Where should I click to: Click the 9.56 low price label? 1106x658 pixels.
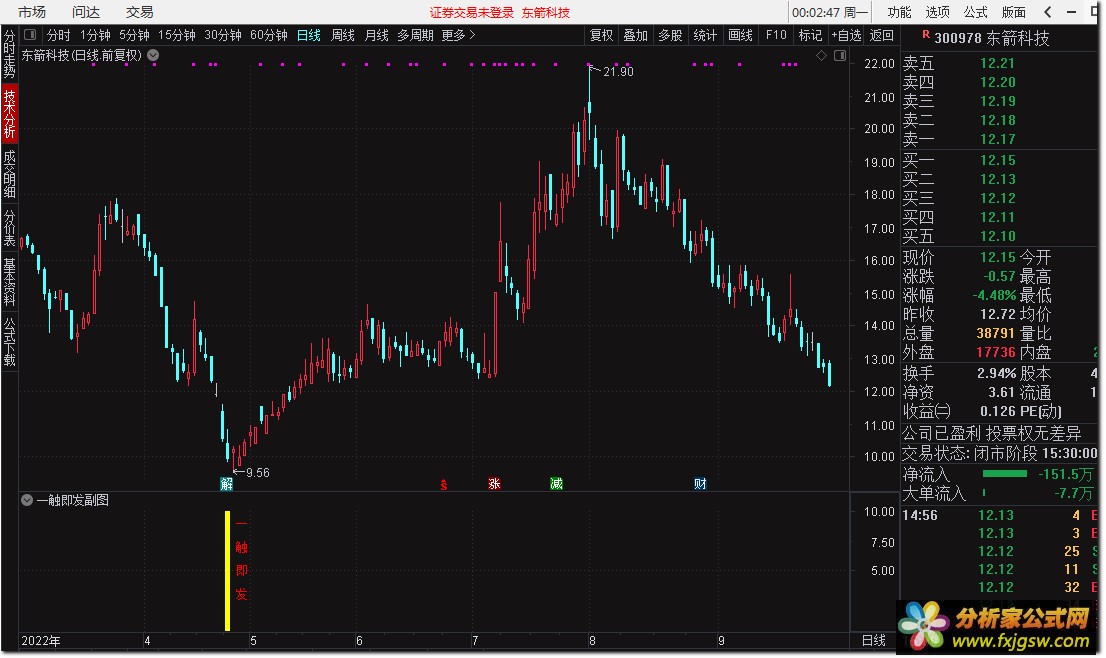point(257,473)
